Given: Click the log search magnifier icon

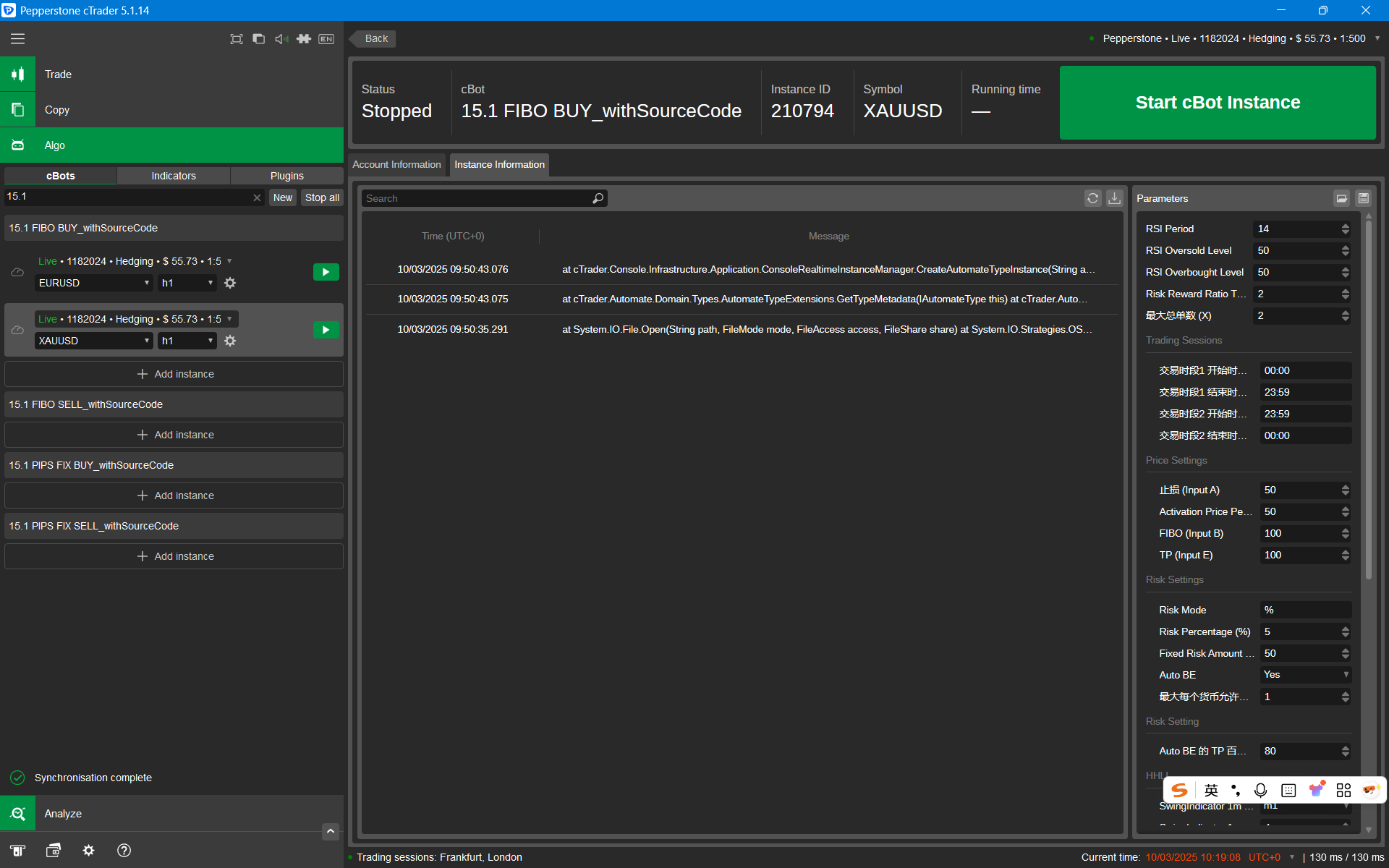Looking at the screenshot, I should pyautogui.click(x=598, y=198).
